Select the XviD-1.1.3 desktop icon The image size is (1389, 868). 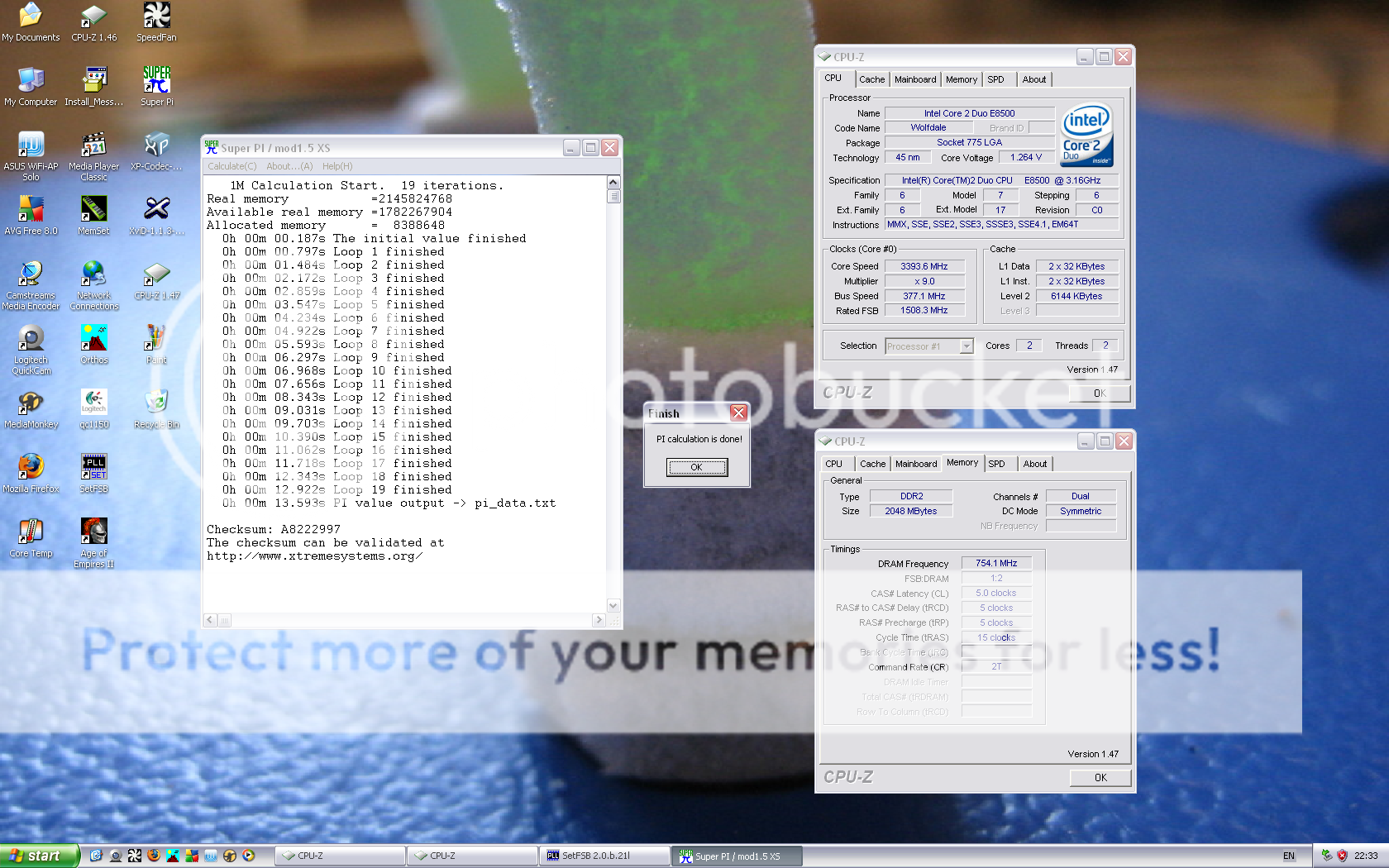pos(156,215)
